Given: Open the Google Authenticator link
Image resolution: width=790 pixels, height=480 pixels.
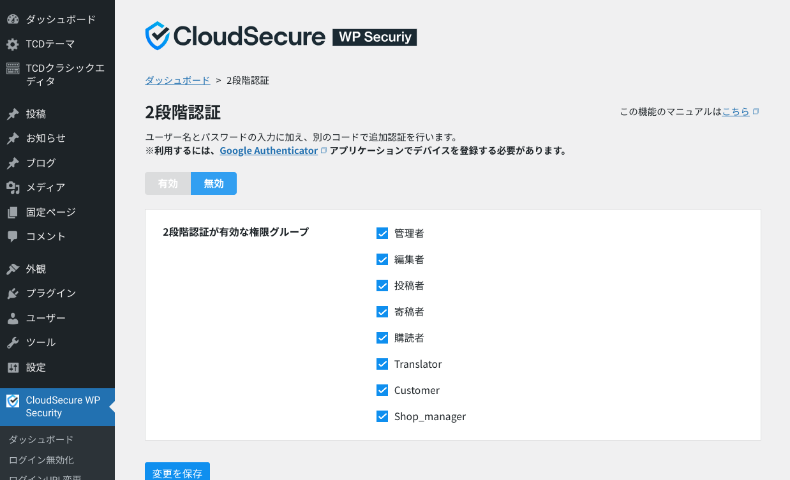Looking at the screenshot, I should click(x=269, y=150).
